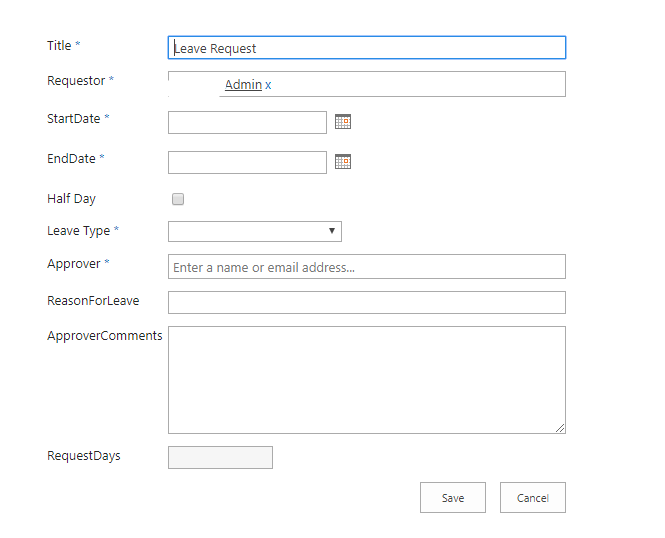This screenshot has width=665, height=538.
Task: Click the Leave Type label
Action: [x=78, y=231]
